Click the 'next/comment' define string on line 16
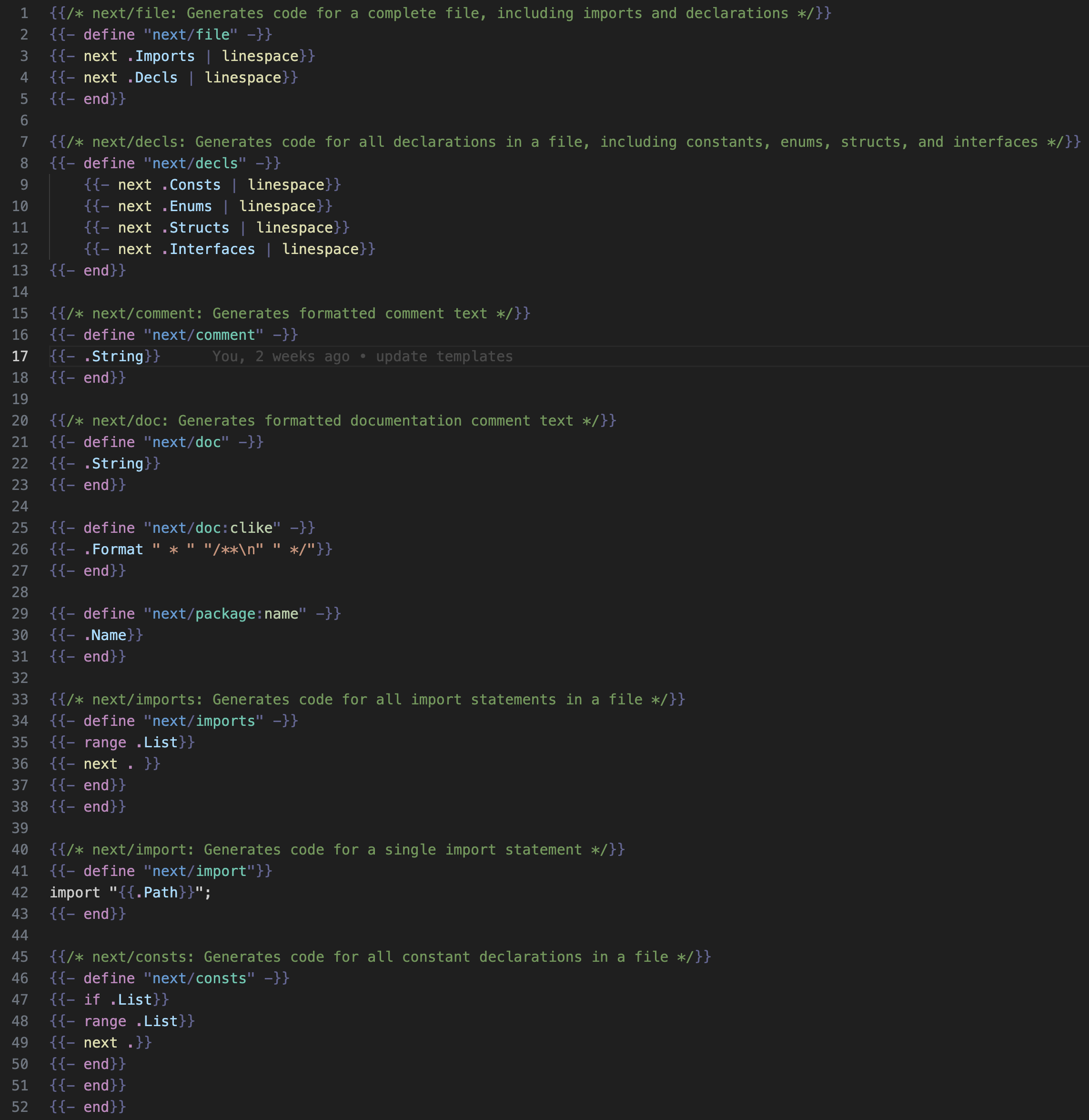The height and width of the screenshot is (1120, 1089). tap(203, 336)
